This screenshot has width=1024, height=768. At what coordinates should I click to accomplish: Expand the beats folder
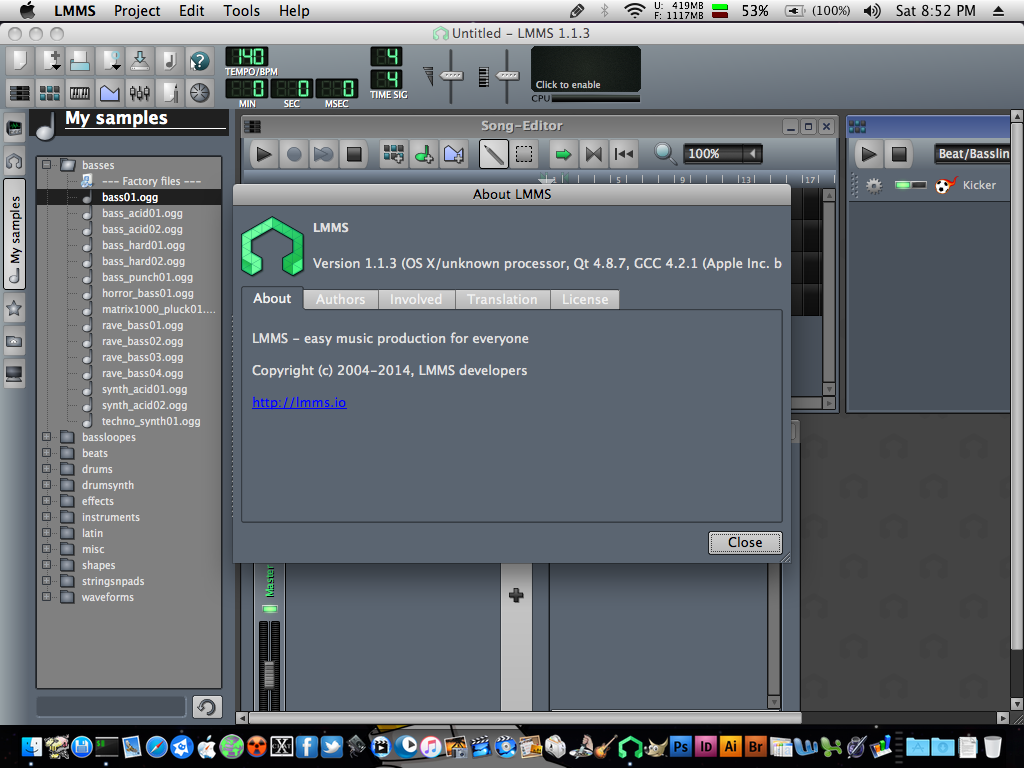pos(46,453)
